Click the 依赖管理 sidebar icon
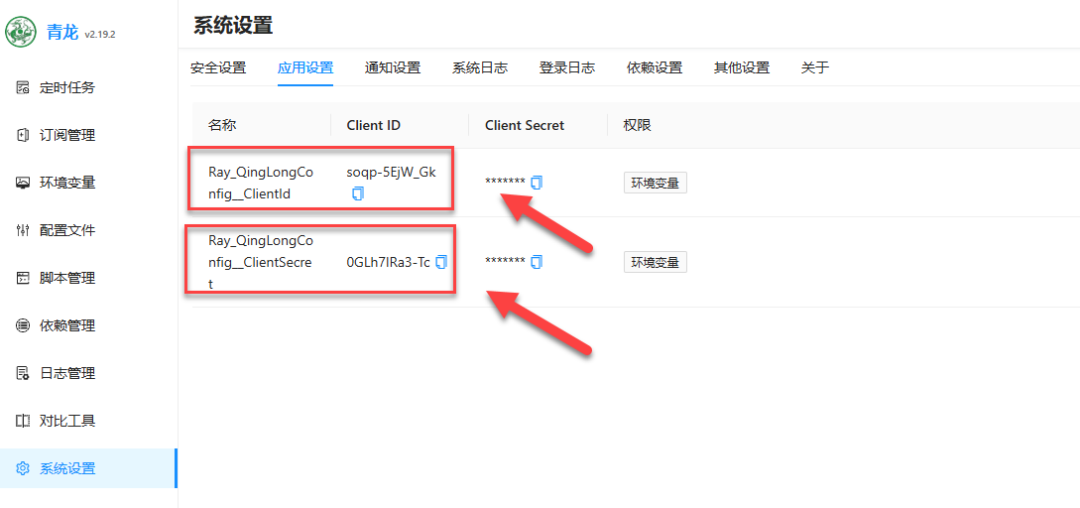The width and height of the screenshot is (1080, 508). pos(23,326)
